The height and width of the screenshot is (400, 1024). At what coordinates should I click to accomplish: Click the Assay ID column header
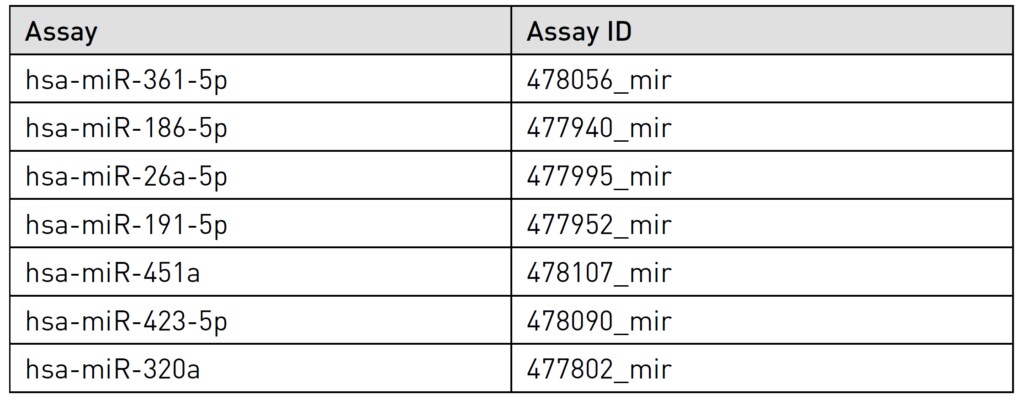pos(579,32)
